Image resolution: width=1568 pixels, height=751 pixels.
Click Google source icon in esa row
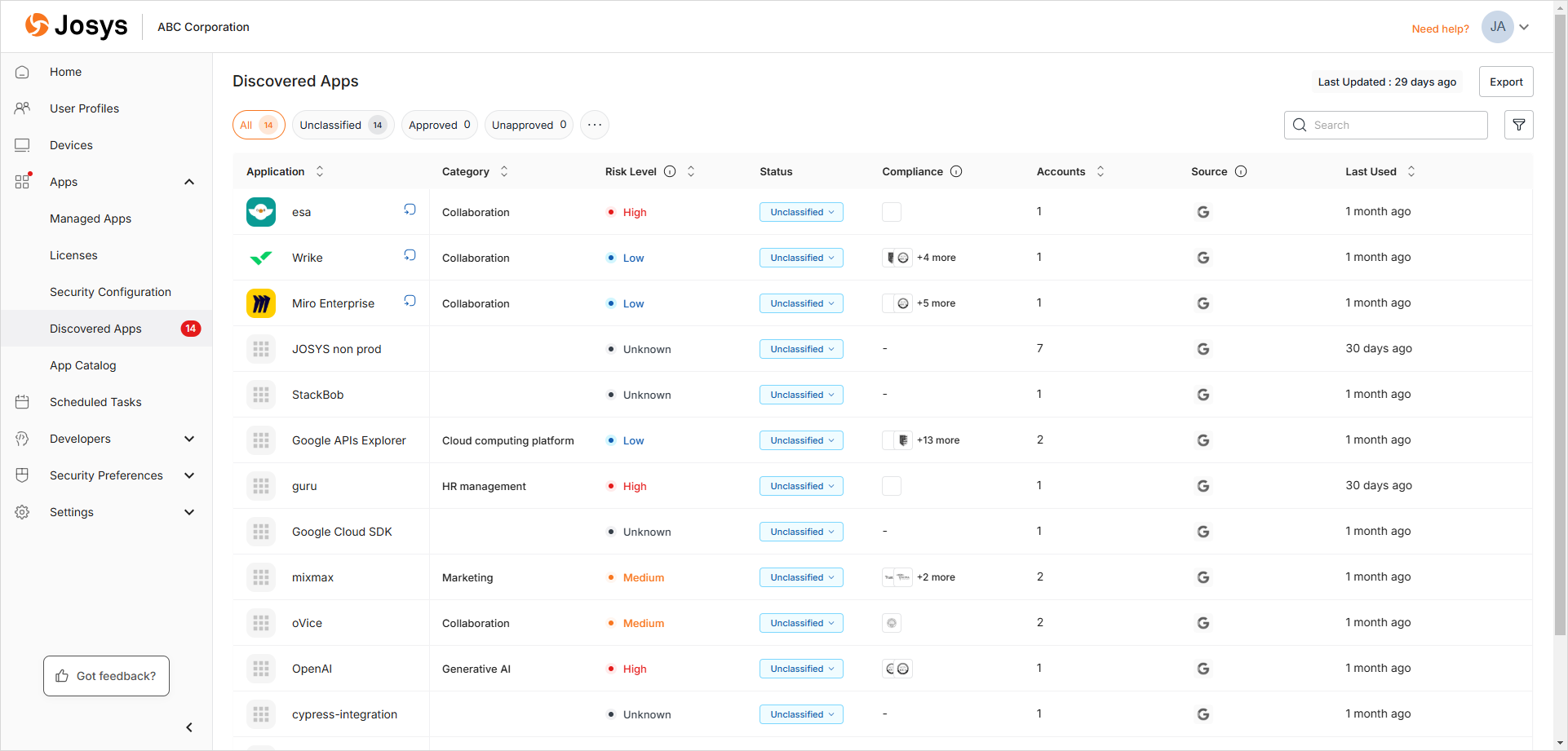pos(1203,212)
